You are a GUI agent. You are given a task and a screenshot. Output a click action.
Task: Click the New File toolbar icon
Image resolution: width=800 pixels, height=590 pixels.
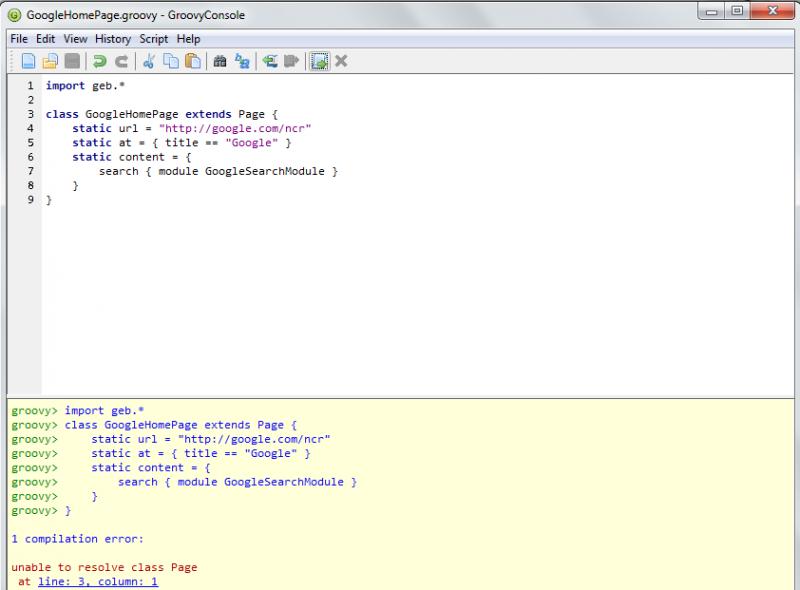[x=29, y=61]
